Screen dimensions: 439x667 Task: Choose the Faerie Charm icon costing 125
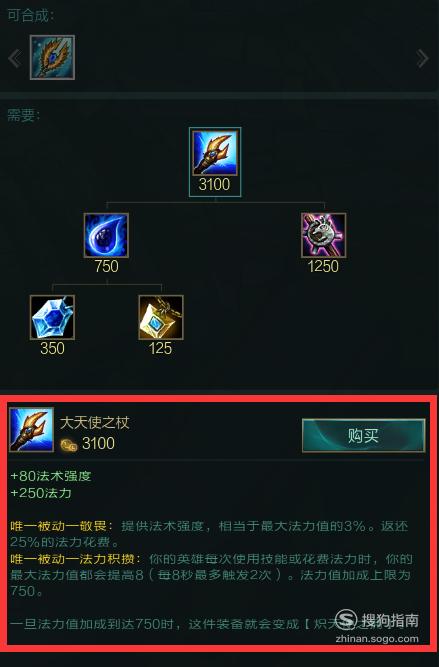point(161,317)
